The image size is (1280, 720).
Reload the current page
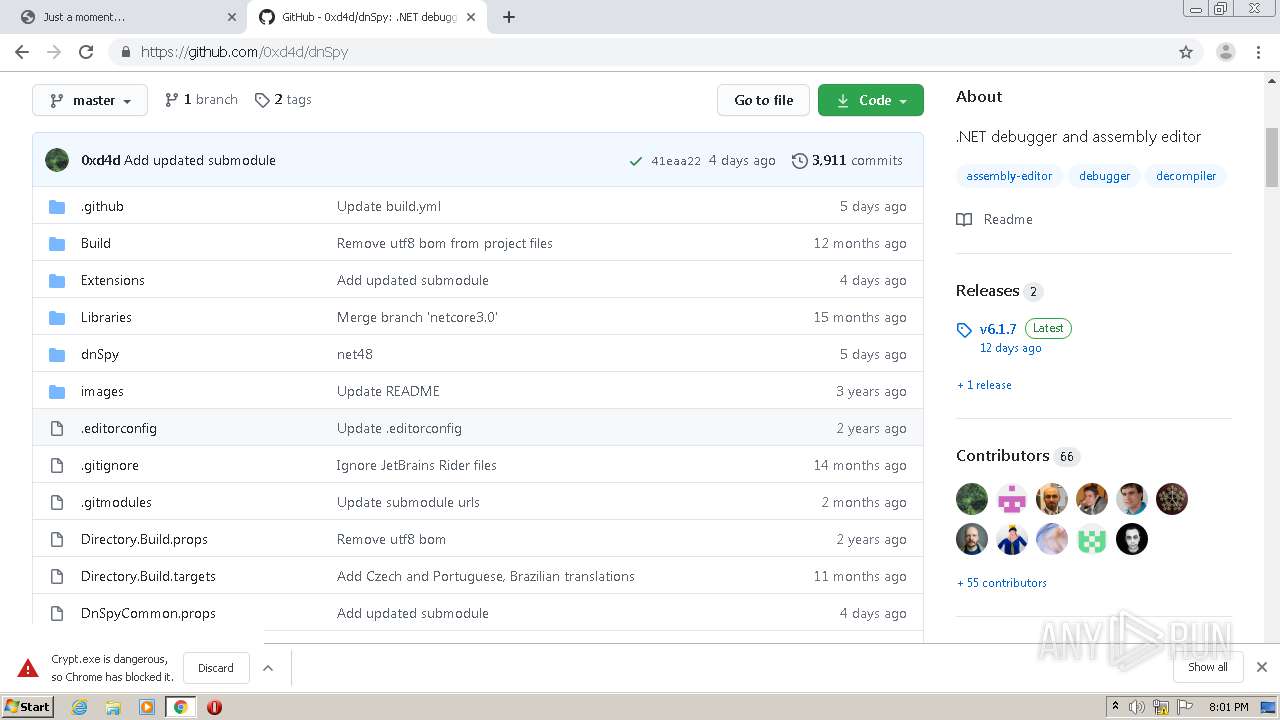(x=86, y=52)
